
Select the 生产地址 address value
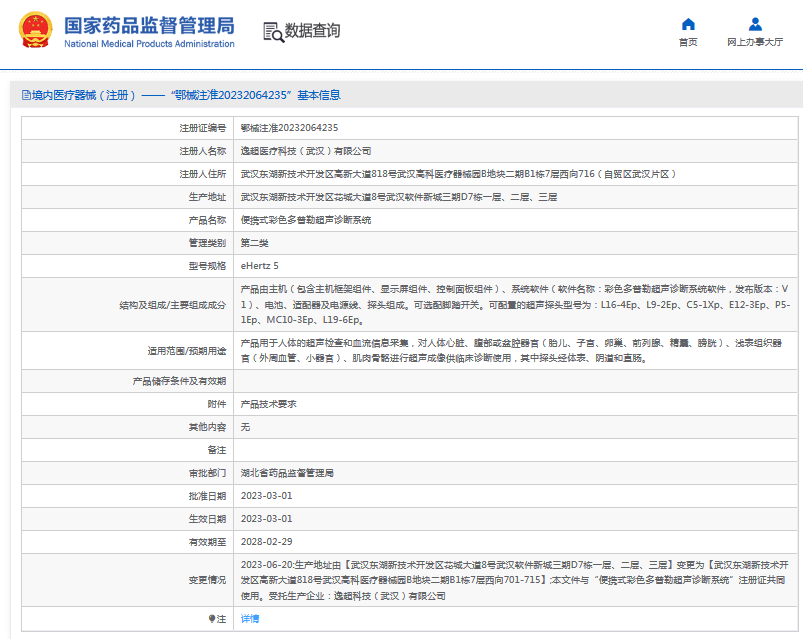click(399, 197)
